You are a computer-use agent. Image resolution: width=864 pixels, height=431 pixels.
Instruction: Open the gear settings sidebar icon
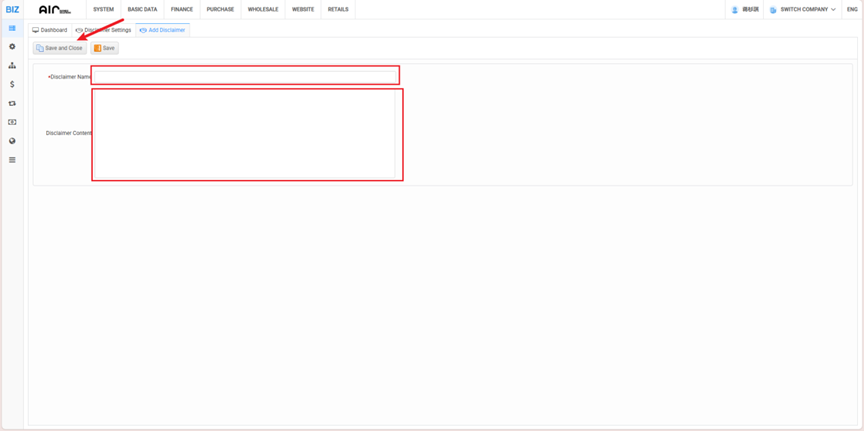(12, 47)
